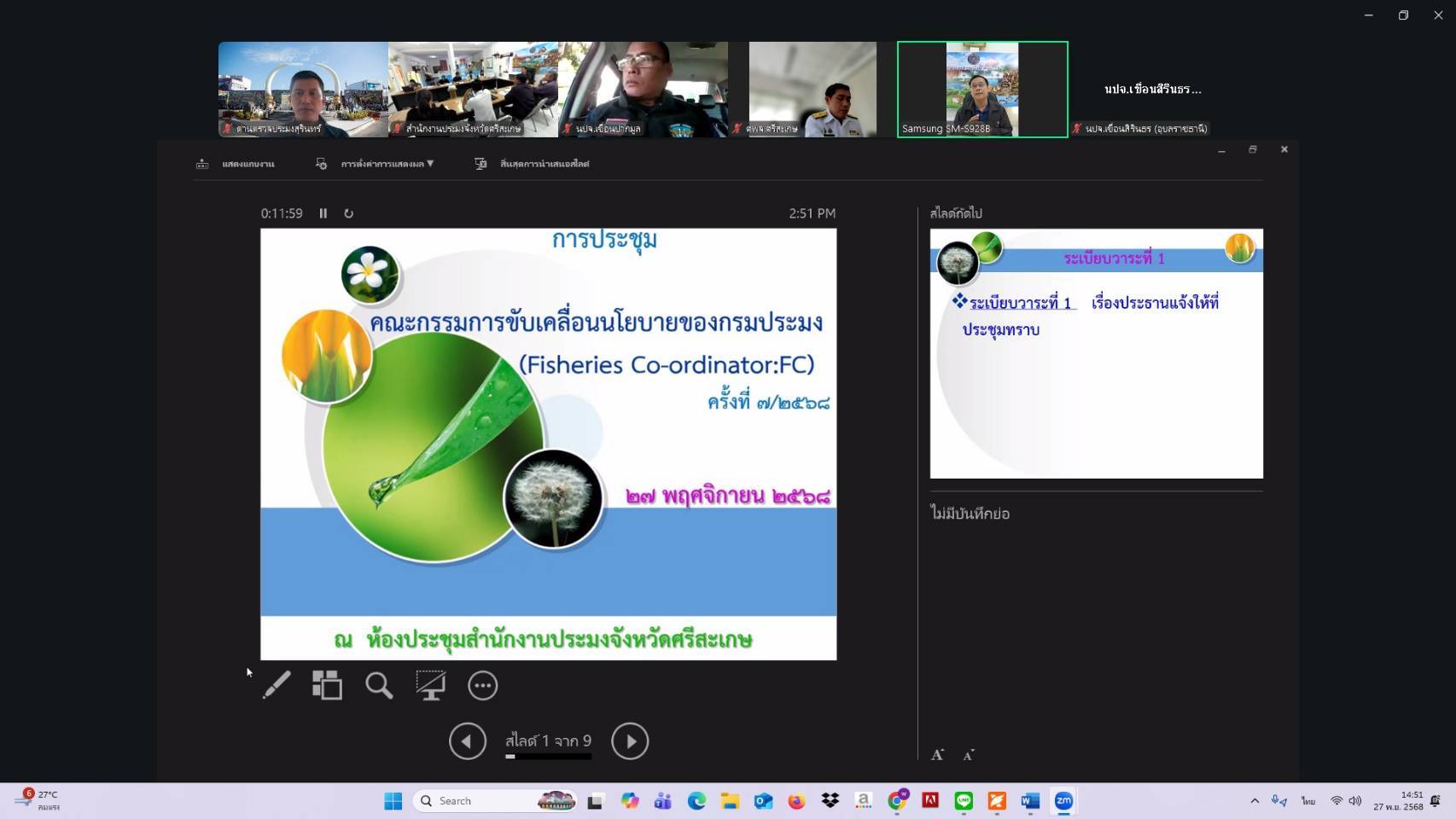Open the LINE app from the taskbar

click(x=964, y=801)
